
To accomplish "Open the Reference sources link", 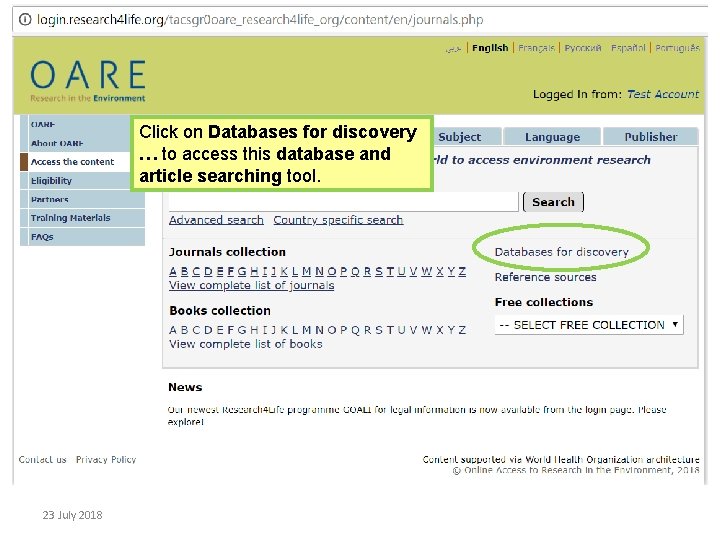I will 546,277.
